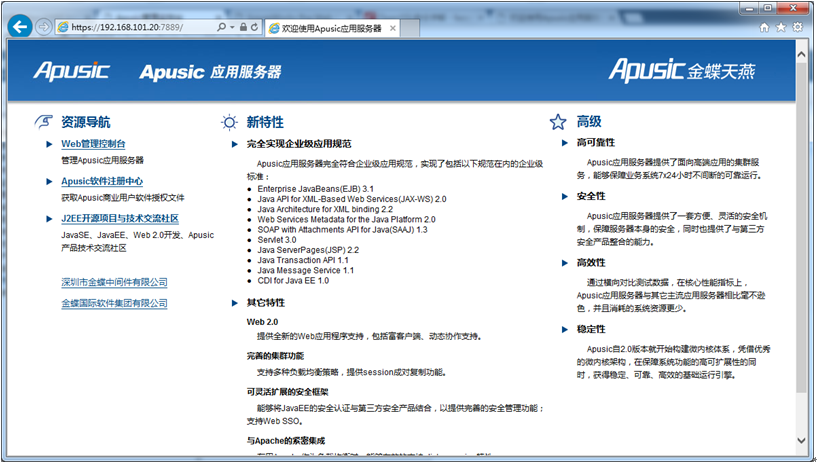The height and width of the screenshot is (464, 817).
Task: Click the Web 2.0 subheading
Action: [x=263, y=322]
